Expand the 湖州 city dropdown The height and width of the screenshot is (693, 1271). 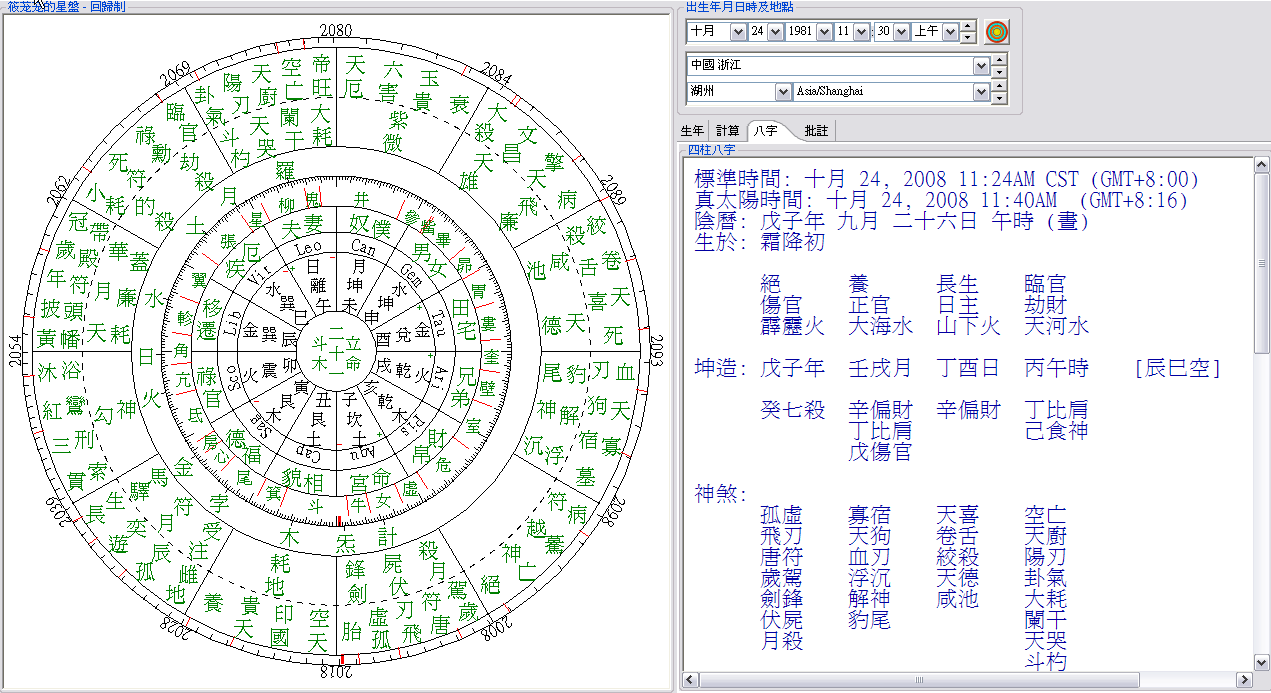(x=783, y=92)
